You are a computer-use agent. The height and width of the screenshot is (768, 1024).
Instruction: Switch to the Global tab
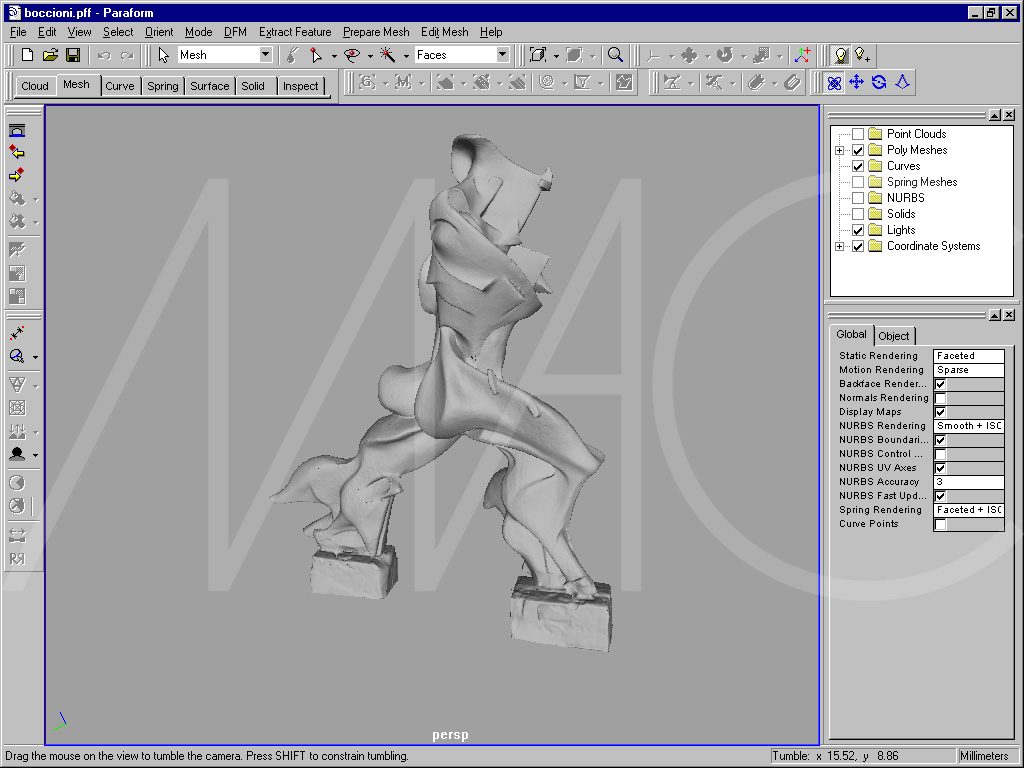point(851,334)
